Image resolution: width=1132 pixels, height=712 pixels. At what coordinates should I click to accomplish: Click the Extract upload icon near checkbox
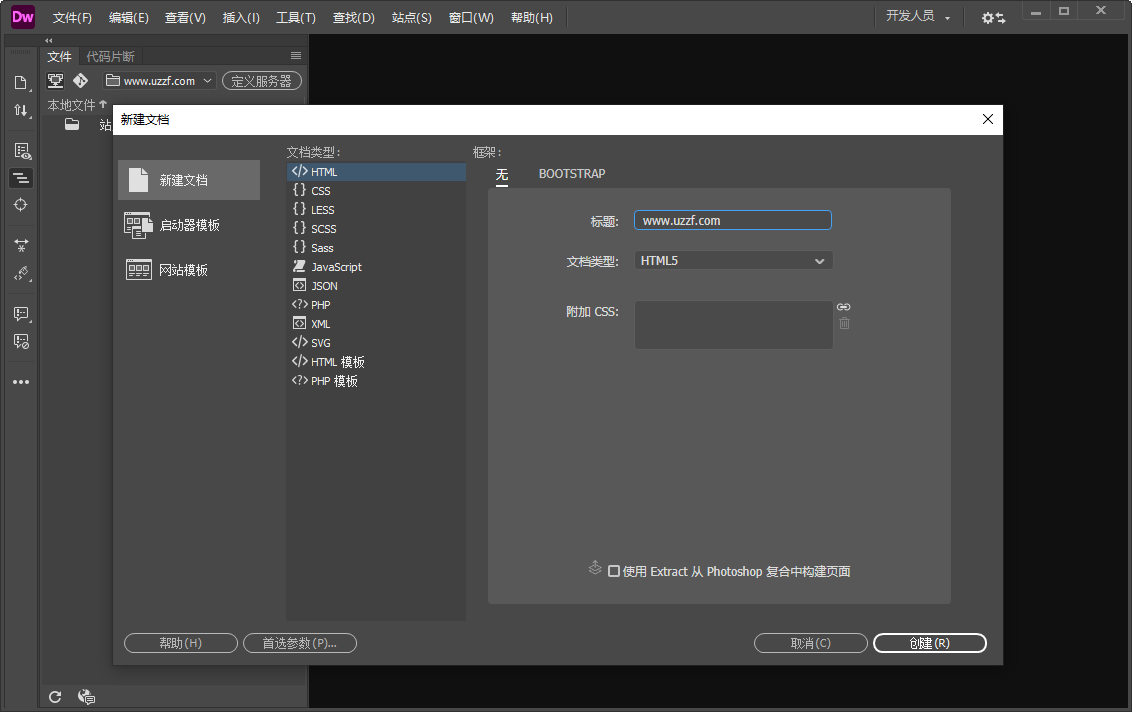595,568
